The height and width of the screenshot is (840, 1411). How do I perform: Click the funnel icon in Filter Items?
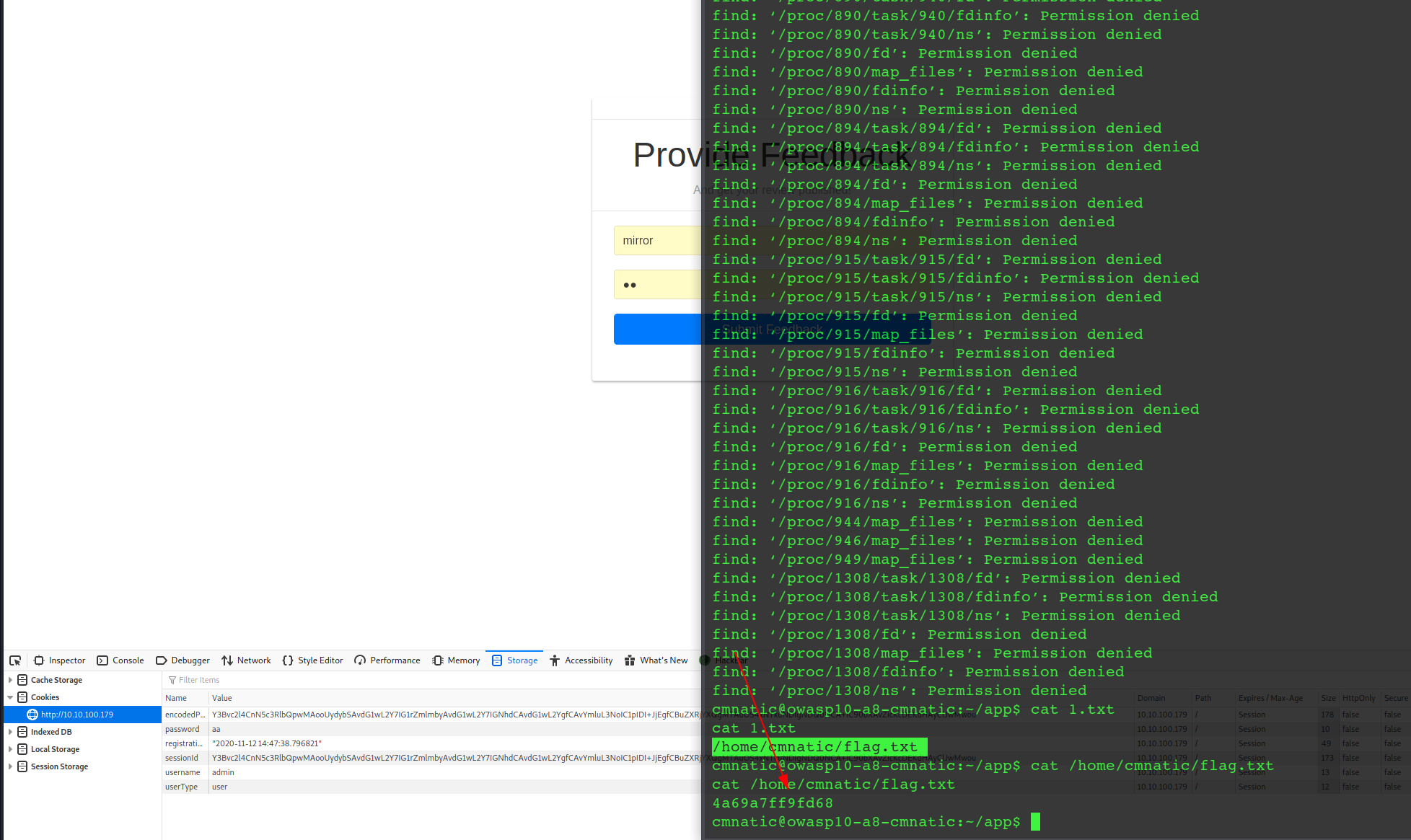click(x=171, y=679)
